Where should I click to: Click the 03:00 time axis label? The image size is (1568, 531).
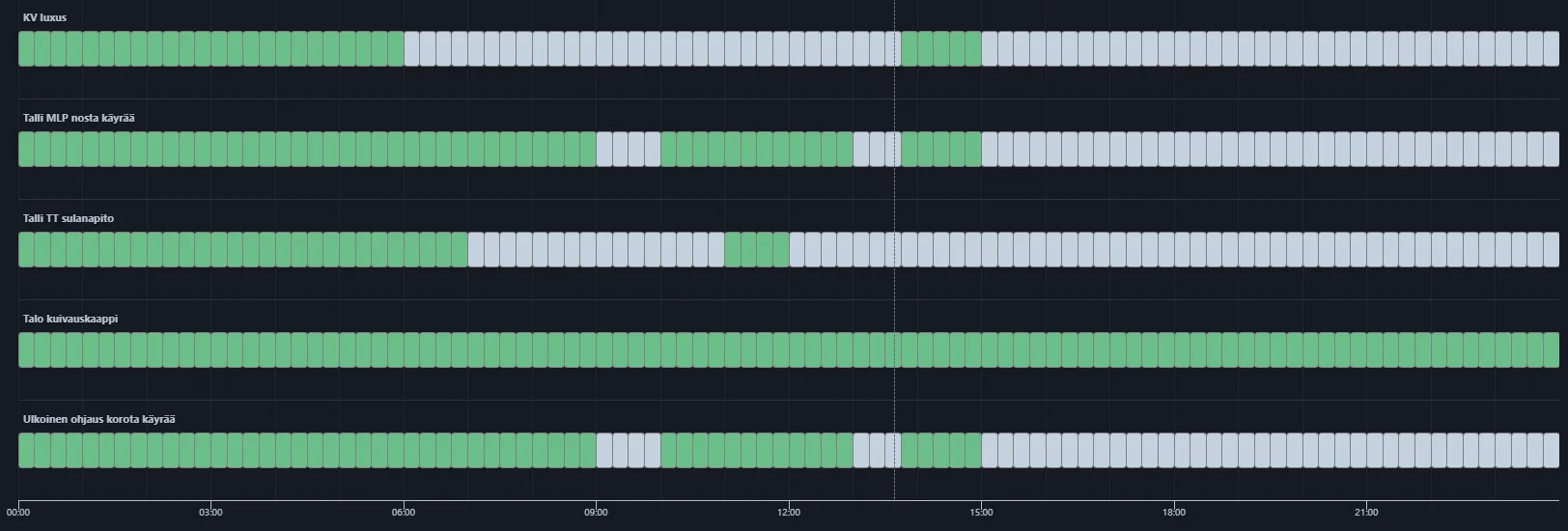tap(210, 512)
